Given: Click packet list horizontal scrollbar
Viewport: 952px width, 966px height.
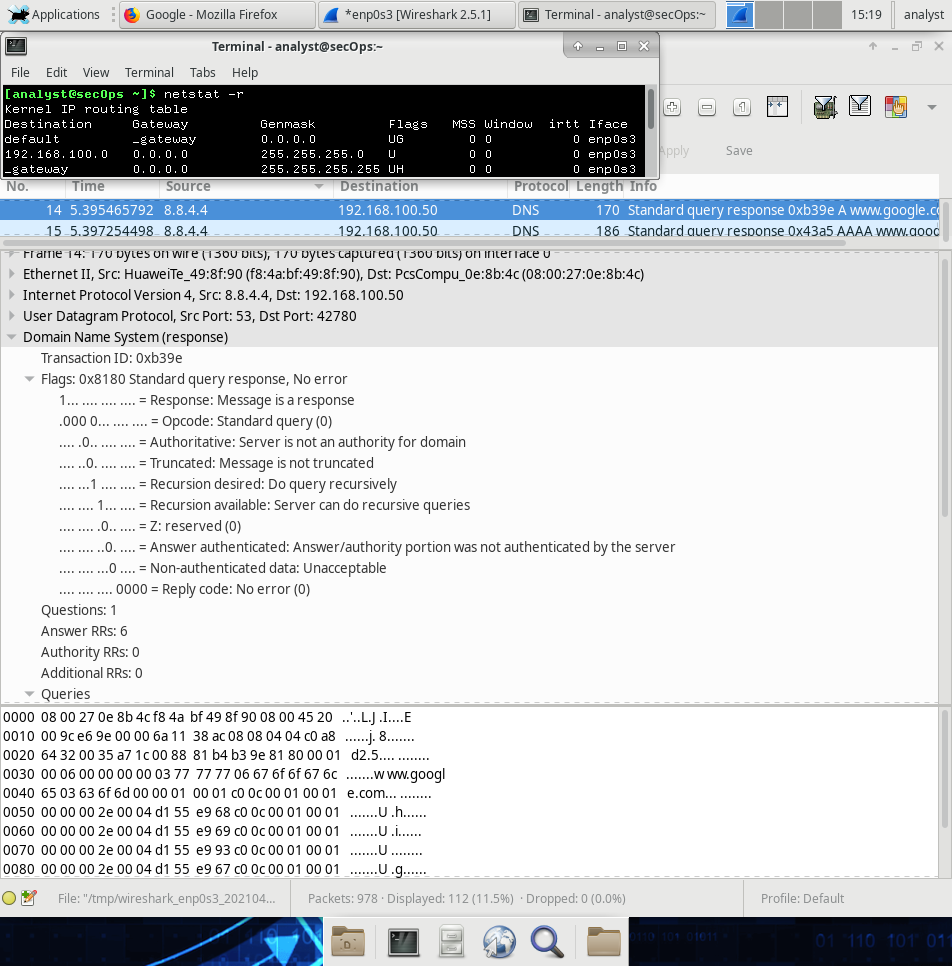Looking at the screenshot, I should 423,243.
